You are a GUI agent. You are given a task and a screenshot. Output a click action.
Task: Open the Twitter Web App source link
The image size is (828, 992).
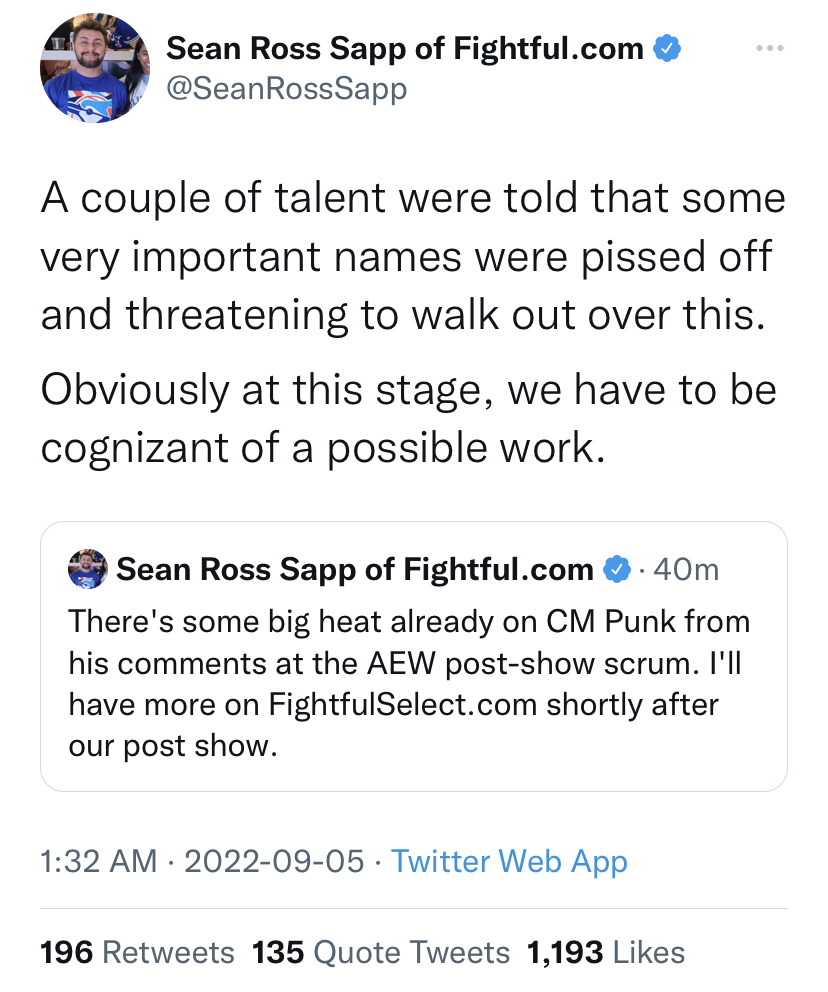click(509, 861)
